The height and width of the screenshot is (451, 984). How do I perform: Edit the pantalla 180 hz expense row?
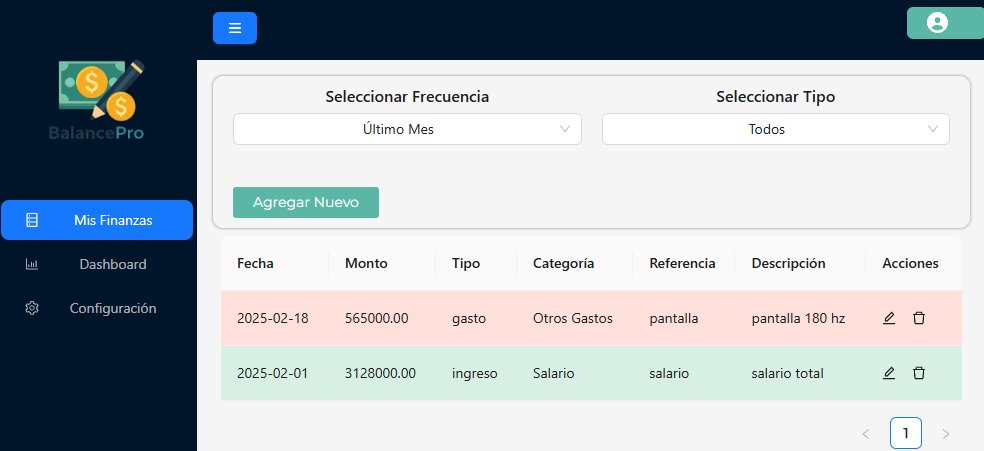tap(889, 318)
